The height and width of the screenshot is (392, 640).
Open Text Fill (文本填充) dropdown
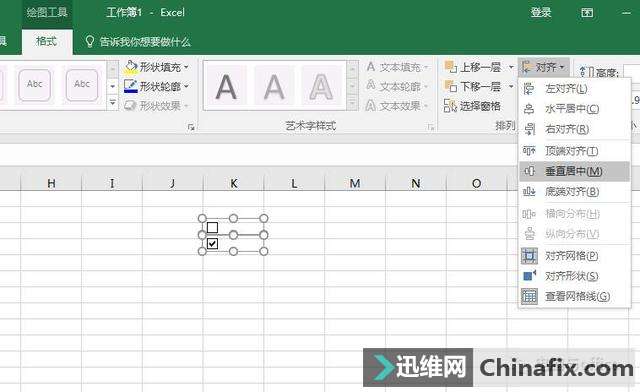(397, 67)
